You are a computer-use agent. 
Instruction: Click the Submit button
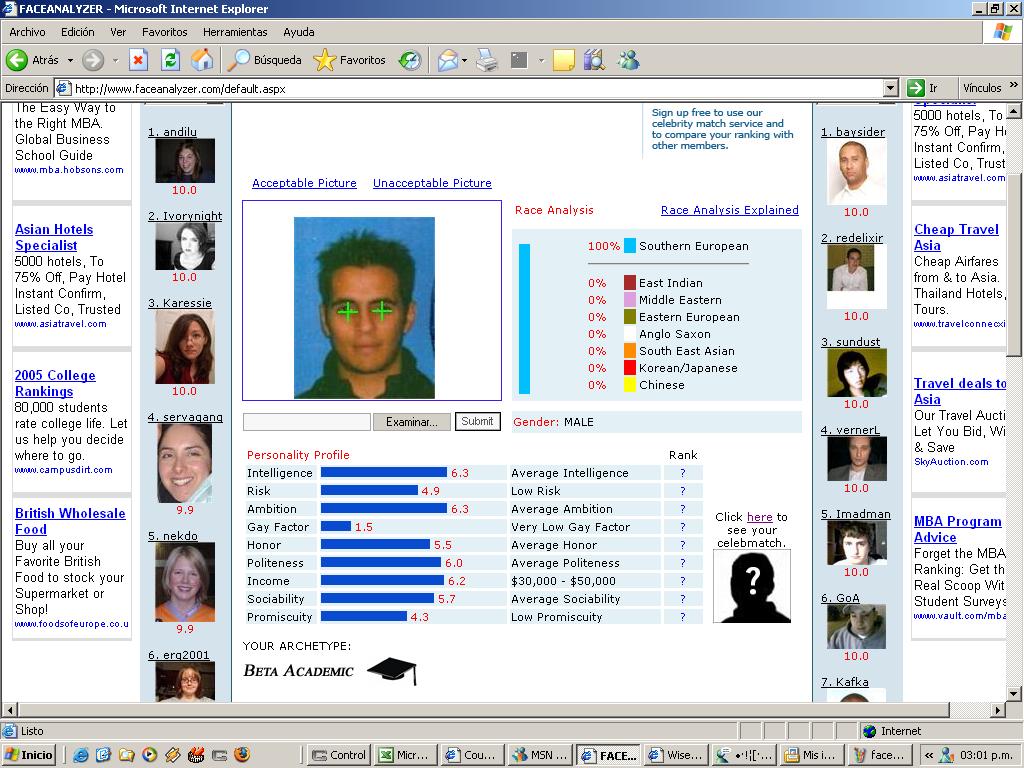point(477,421)
